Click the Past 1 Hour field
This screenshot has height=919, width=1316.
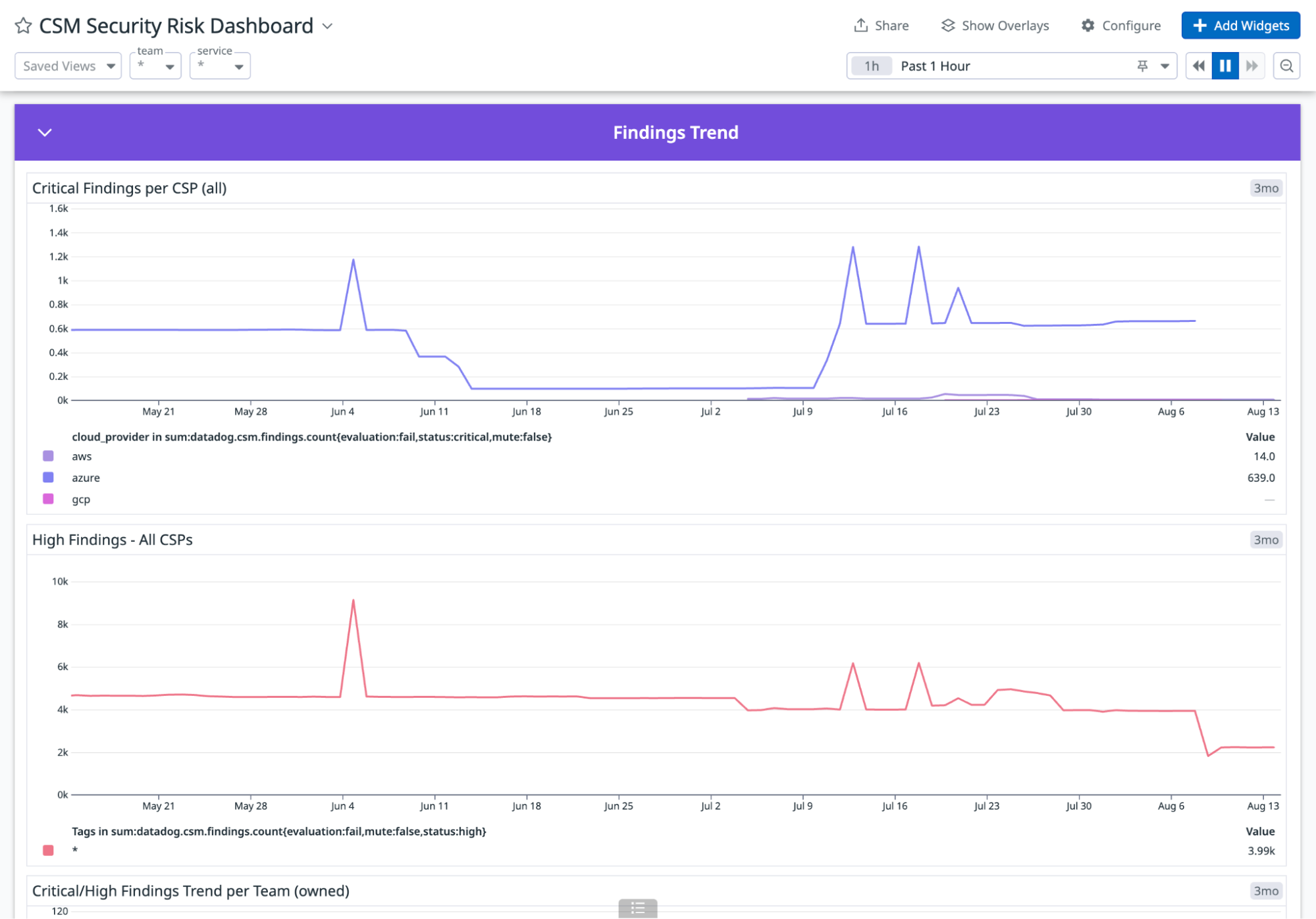pyautogui.click(x=935, y=66)
